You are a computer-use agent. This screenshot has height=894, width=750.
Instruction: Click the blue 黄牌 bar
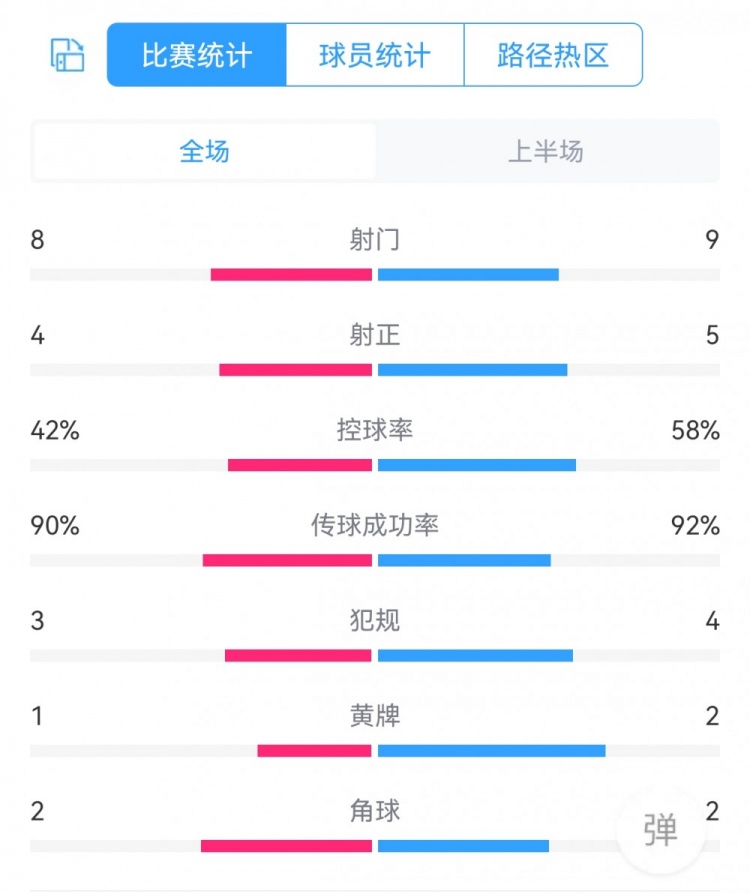click(x=491, y=750)
